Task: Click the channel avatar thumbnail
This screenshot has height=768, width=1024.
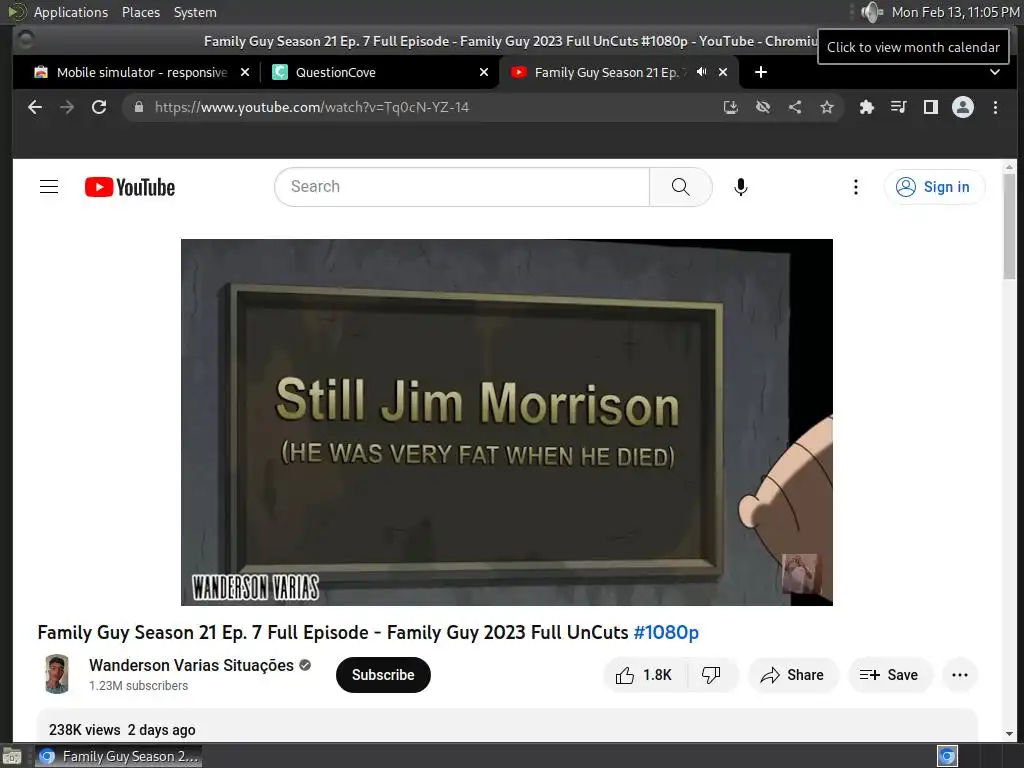Action: [57, 674]
